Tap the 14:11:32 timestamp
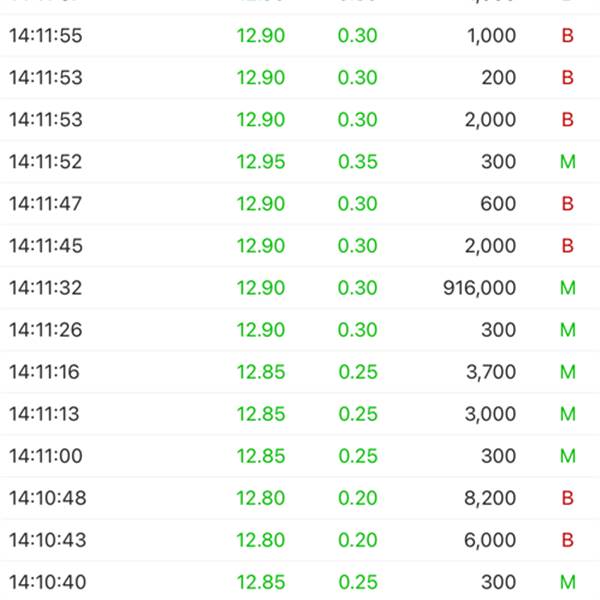Screen dimensions: 600x600 [x=46, y=288]
